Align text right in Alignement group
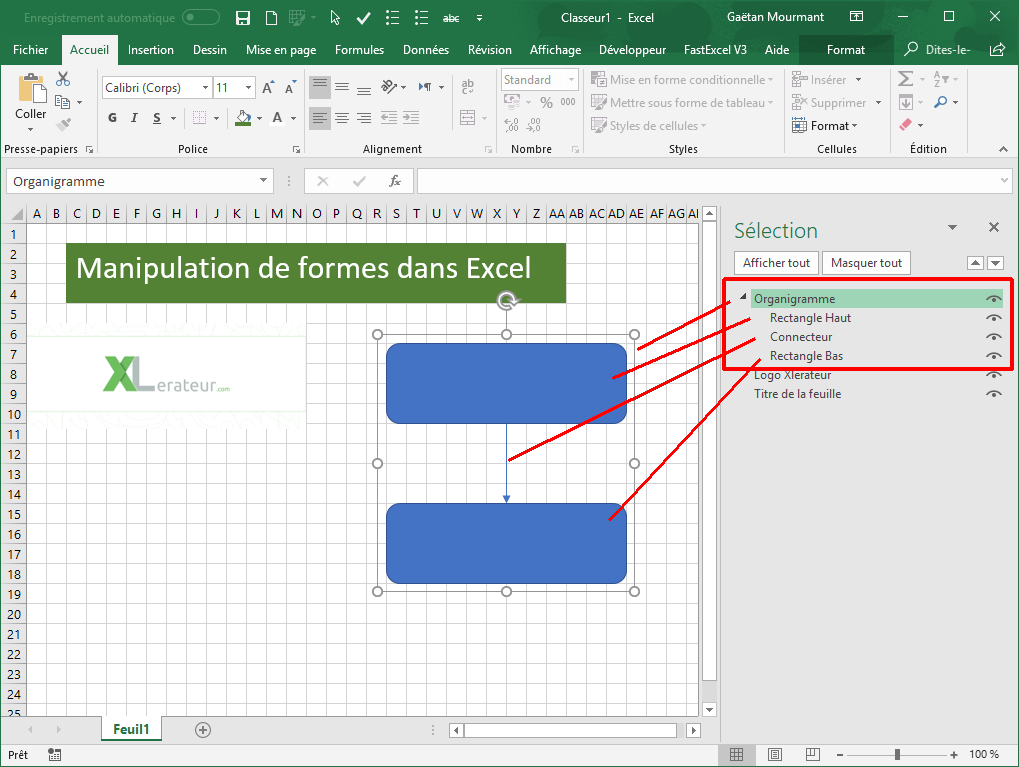The height and width of the screenshot is (767, 1019). point(364,118)
